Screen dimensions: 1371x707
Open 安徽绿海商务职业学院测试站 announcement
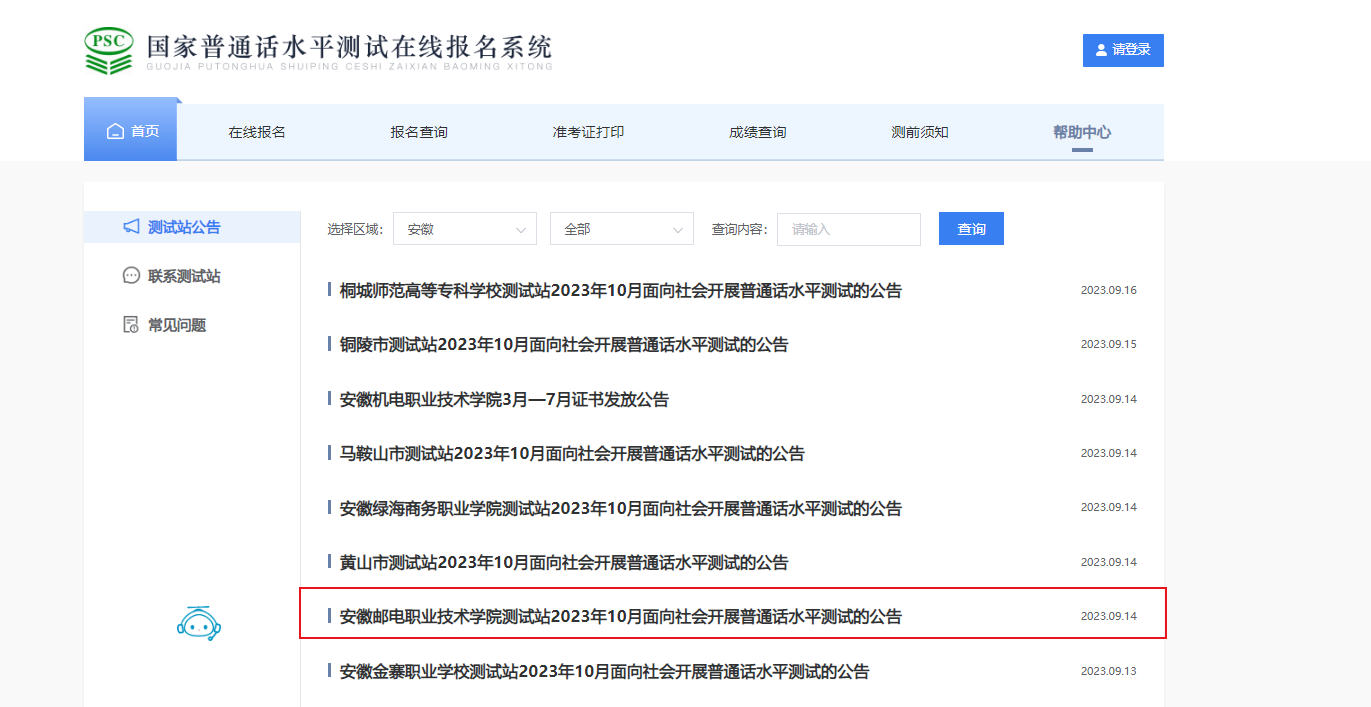[x=621, y=508]
